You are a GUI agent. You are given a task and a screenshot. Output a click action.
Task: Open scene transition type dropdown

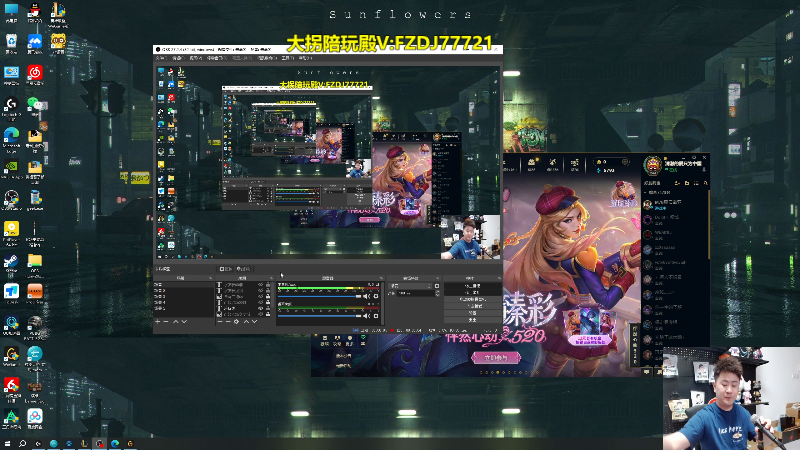point(410,286)
